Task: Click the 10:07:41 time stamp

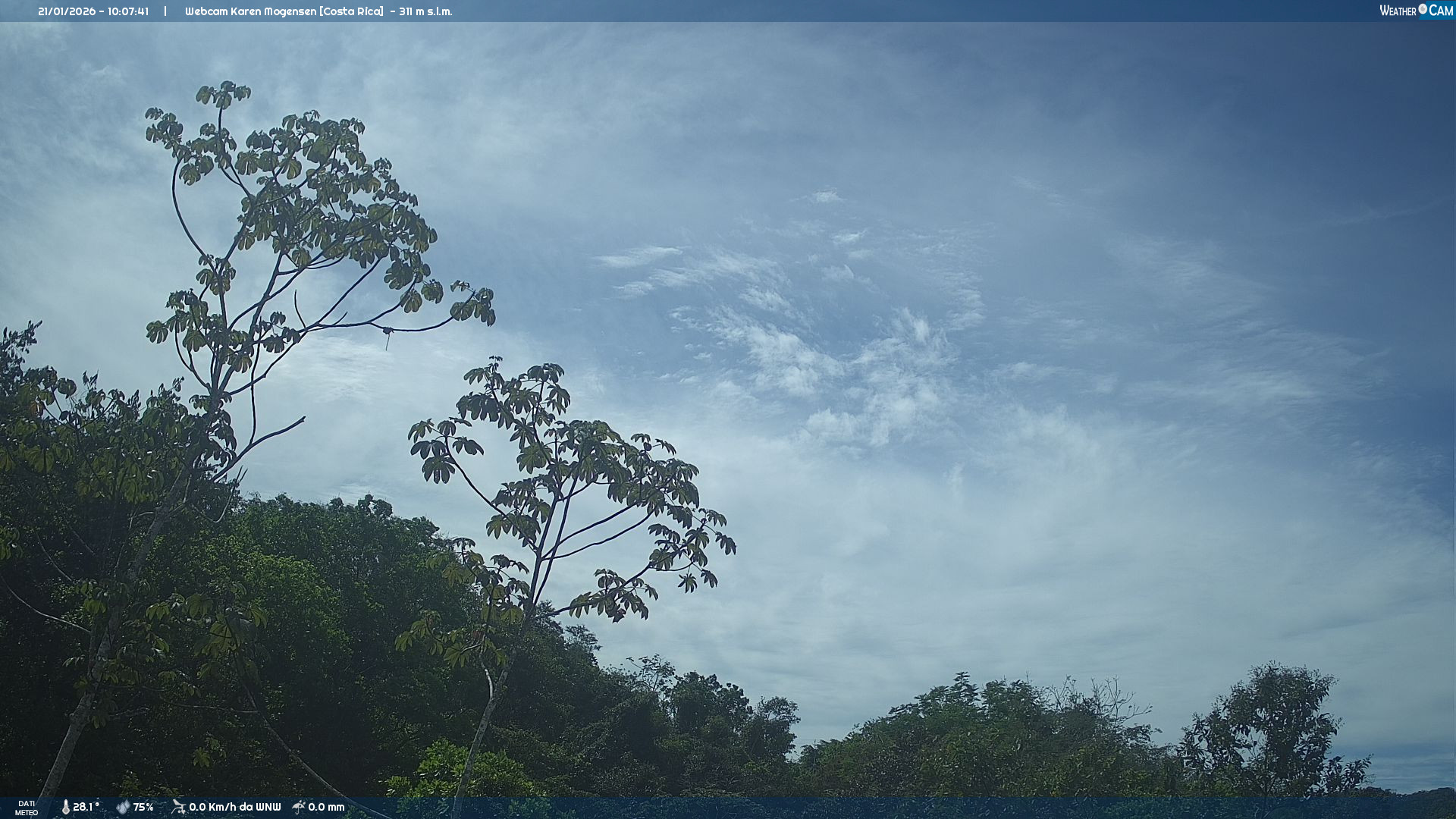Action: pos(128,11)
